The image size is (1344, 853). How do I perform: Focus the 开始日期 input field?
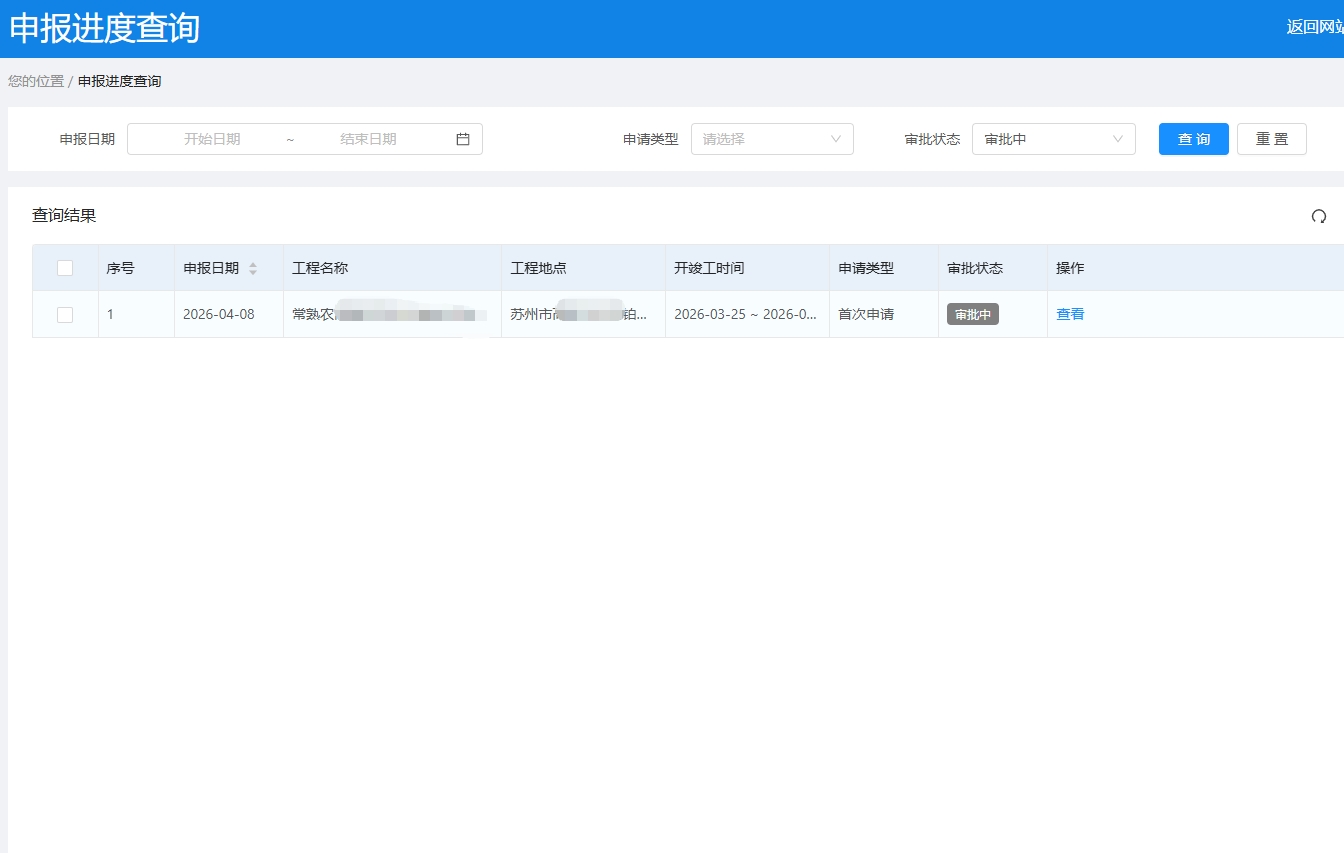point(212,139)
